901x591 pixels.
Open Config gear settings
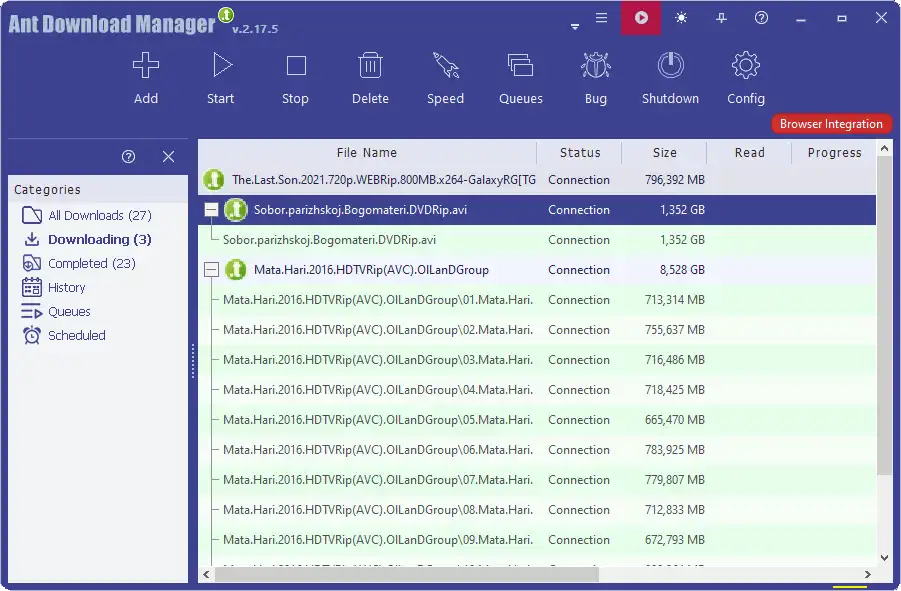(x=746, y=65)
